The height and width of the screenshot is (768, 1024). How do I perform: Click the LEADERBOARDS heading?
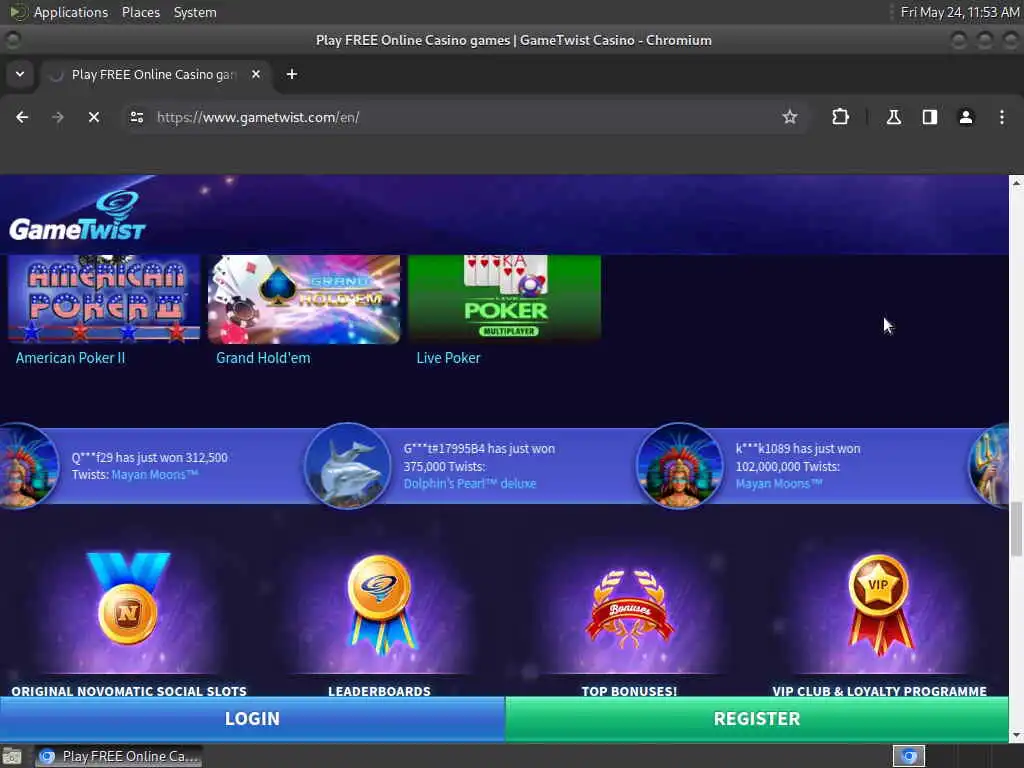[379, 690]
